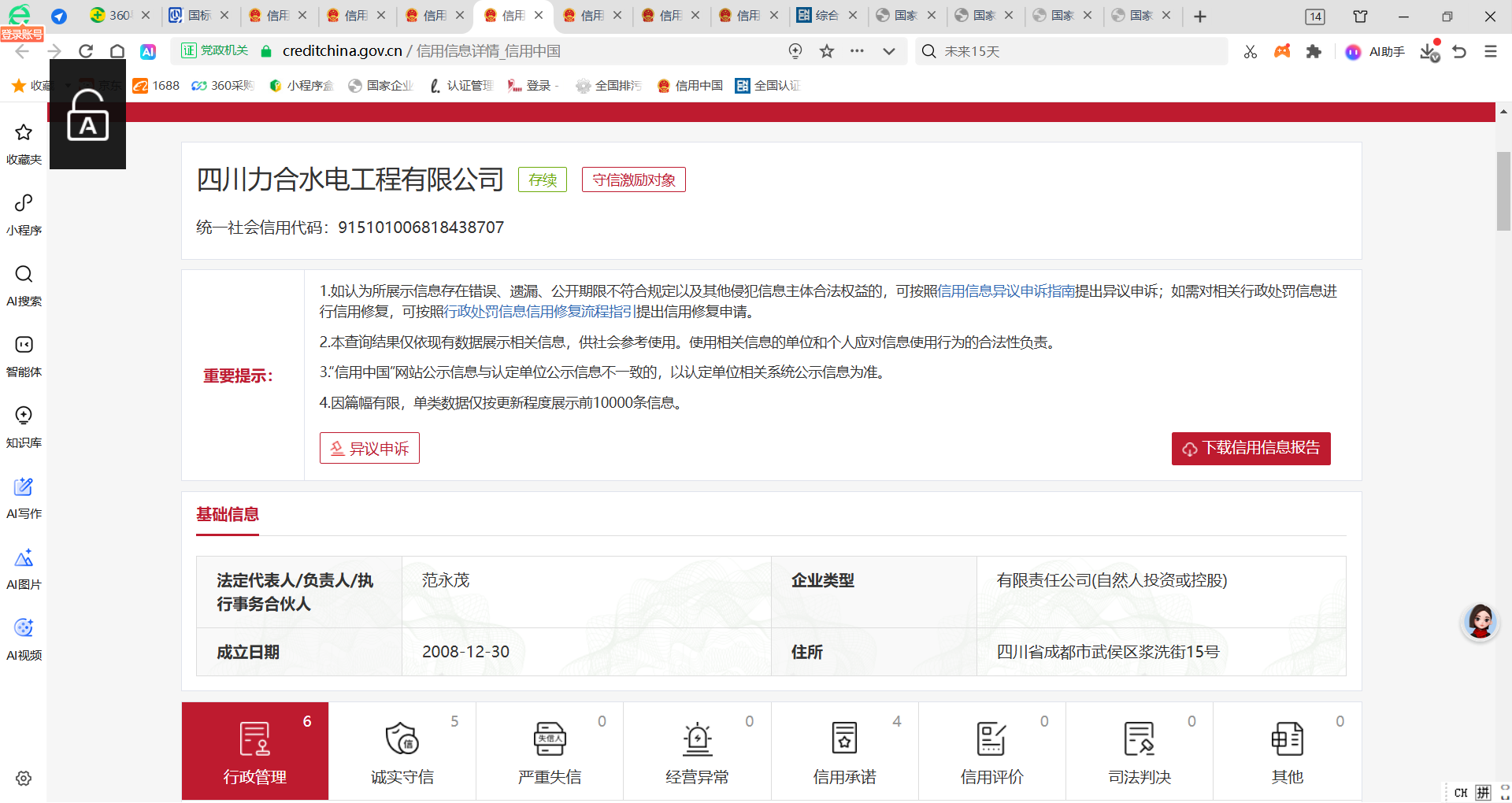Click the 下载信用信息报告 button
Screen dimensions: 1512x803
pos(1251,448)
